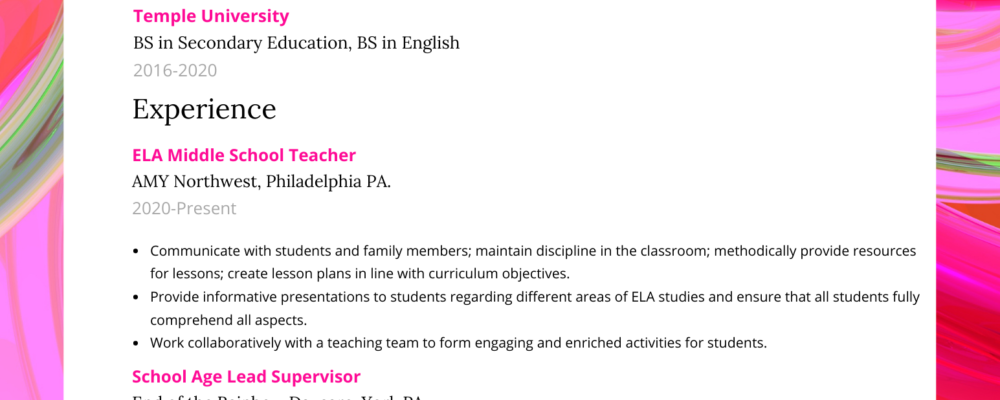The height and width of the screenshot is (400, 1000).
Task: Click the AMY Northwest, Philadelphia PA line
Action: tap(262, 182)
